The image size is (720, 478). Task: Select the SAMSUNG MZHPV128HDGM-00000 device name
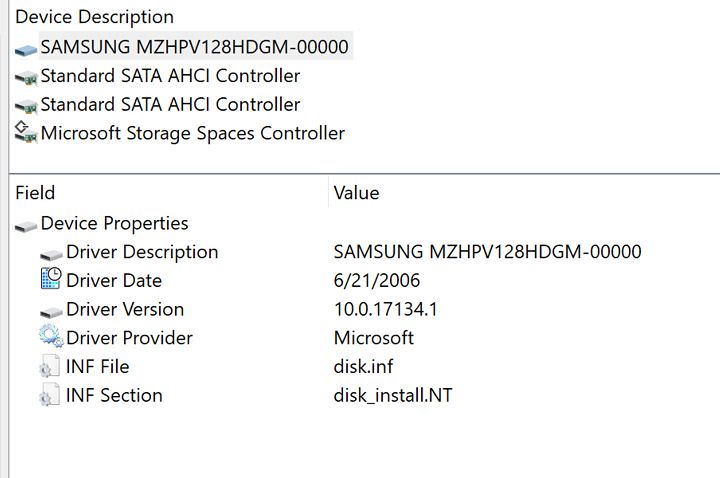[194, 47]
